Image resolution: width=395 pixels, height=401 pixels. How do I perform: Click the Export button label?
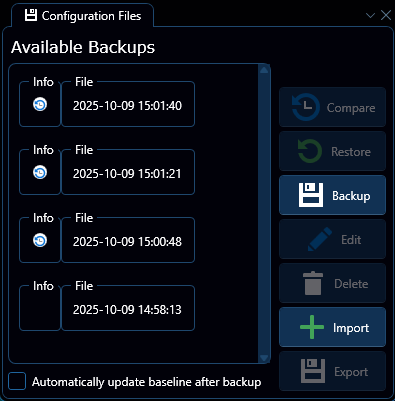[351, 372]
